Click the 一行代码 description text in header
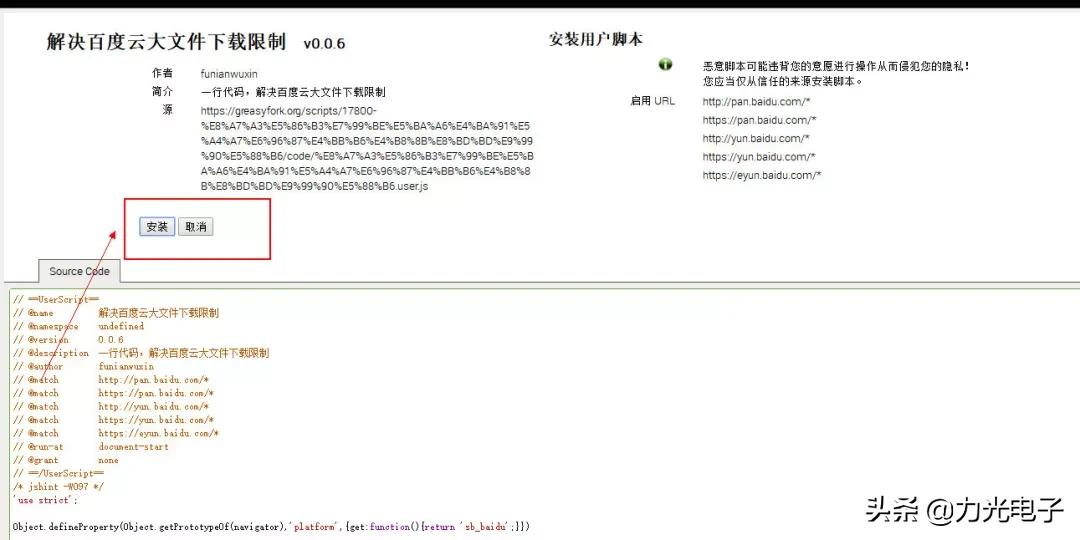The width and height of the screenshot is (1080, 540). pos(293,92)
